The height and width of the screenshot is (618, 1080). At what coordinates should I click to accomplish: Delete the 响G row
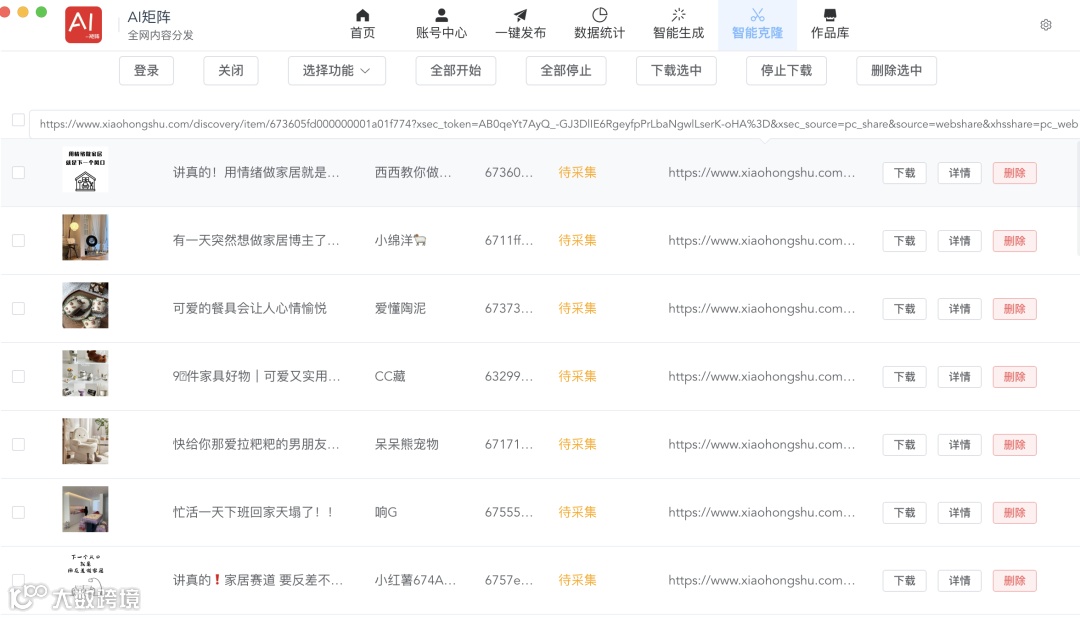[x=1015, y=513]
